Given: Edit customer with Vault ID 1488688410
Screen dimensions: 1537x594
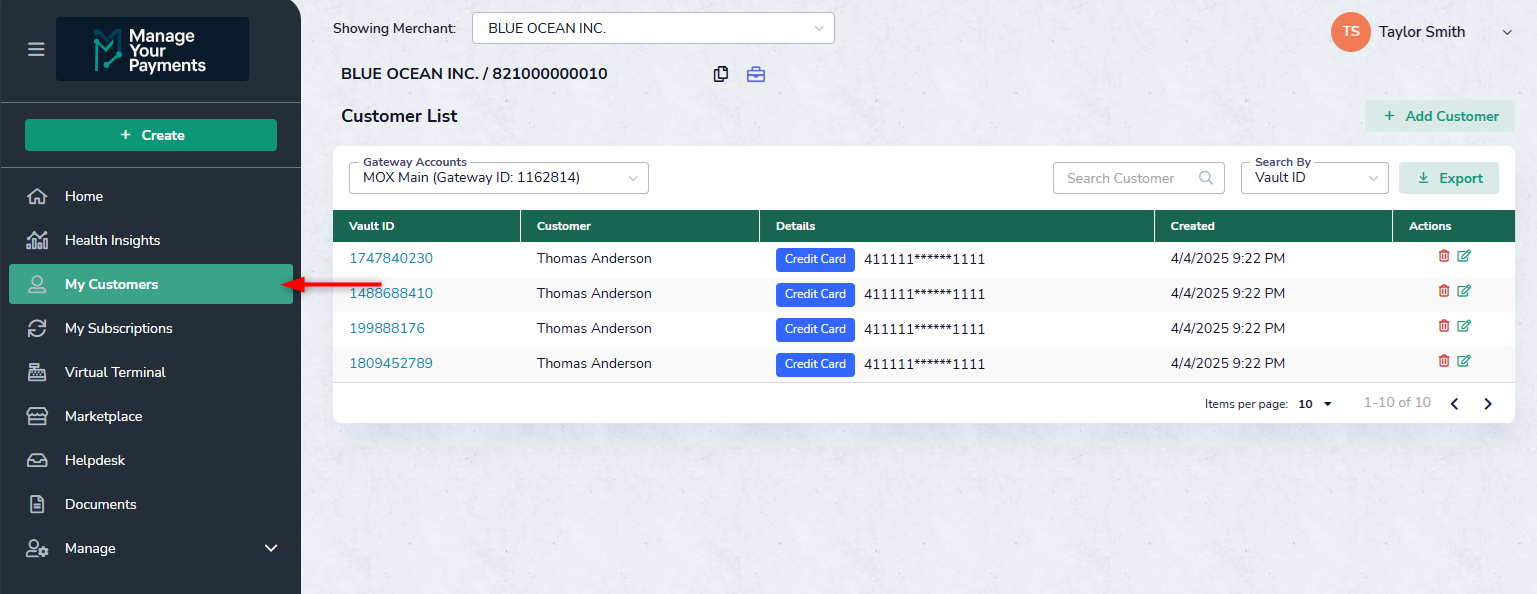Looking at the screenshot, I should click(x=1464, y=291).
